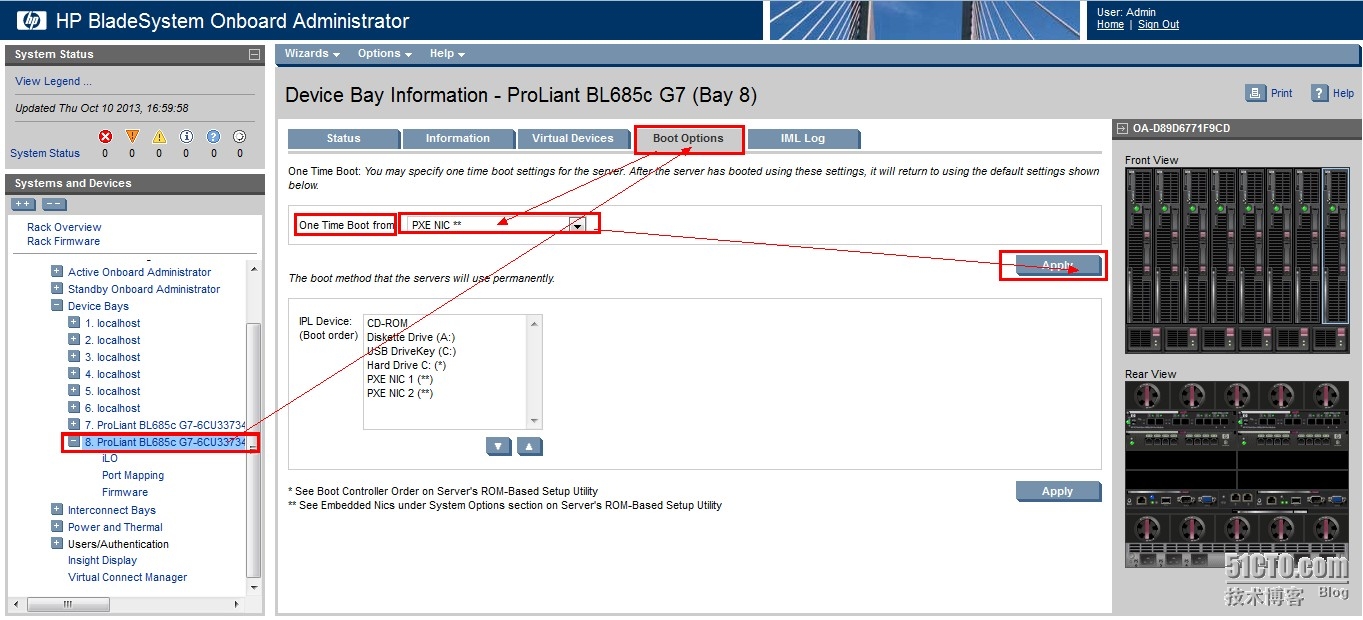Click the IPL device list scrollbar
Viewport: 1363px width, 620px height.
tap(535, 372)
